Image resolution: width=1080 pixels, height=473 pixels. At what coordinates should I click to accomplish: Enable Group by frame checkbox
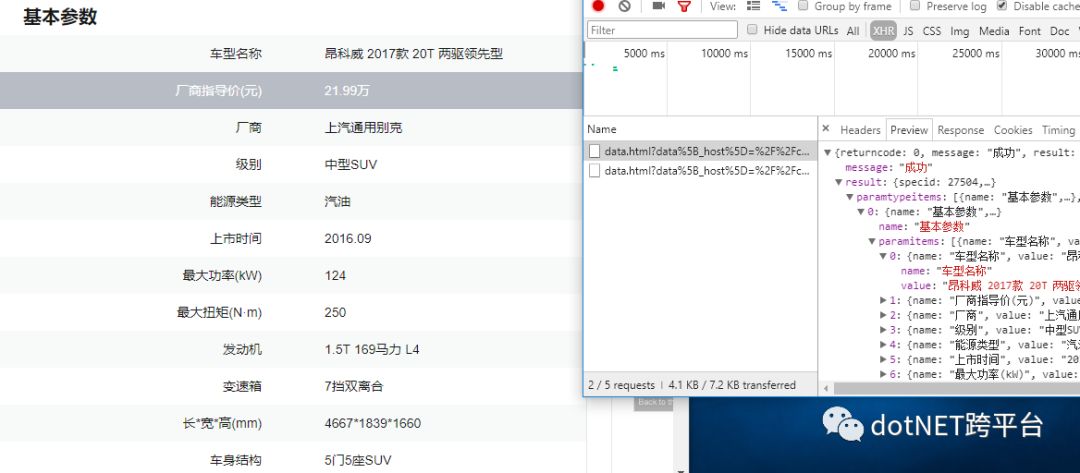point(803,6)
